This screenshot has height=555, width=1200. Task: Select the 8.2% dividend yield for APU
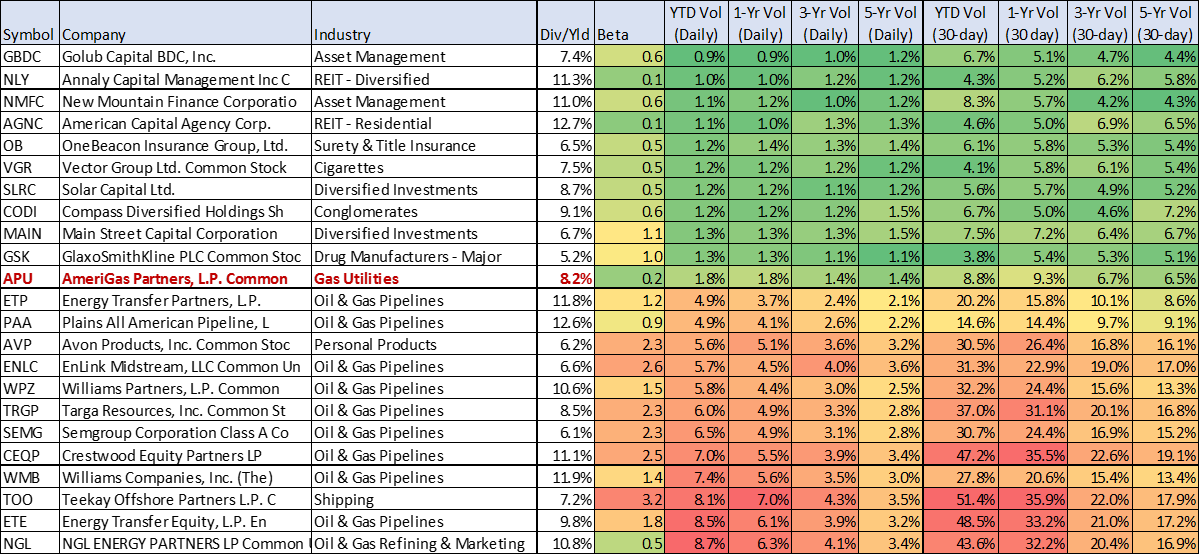[x=565, y=279]
